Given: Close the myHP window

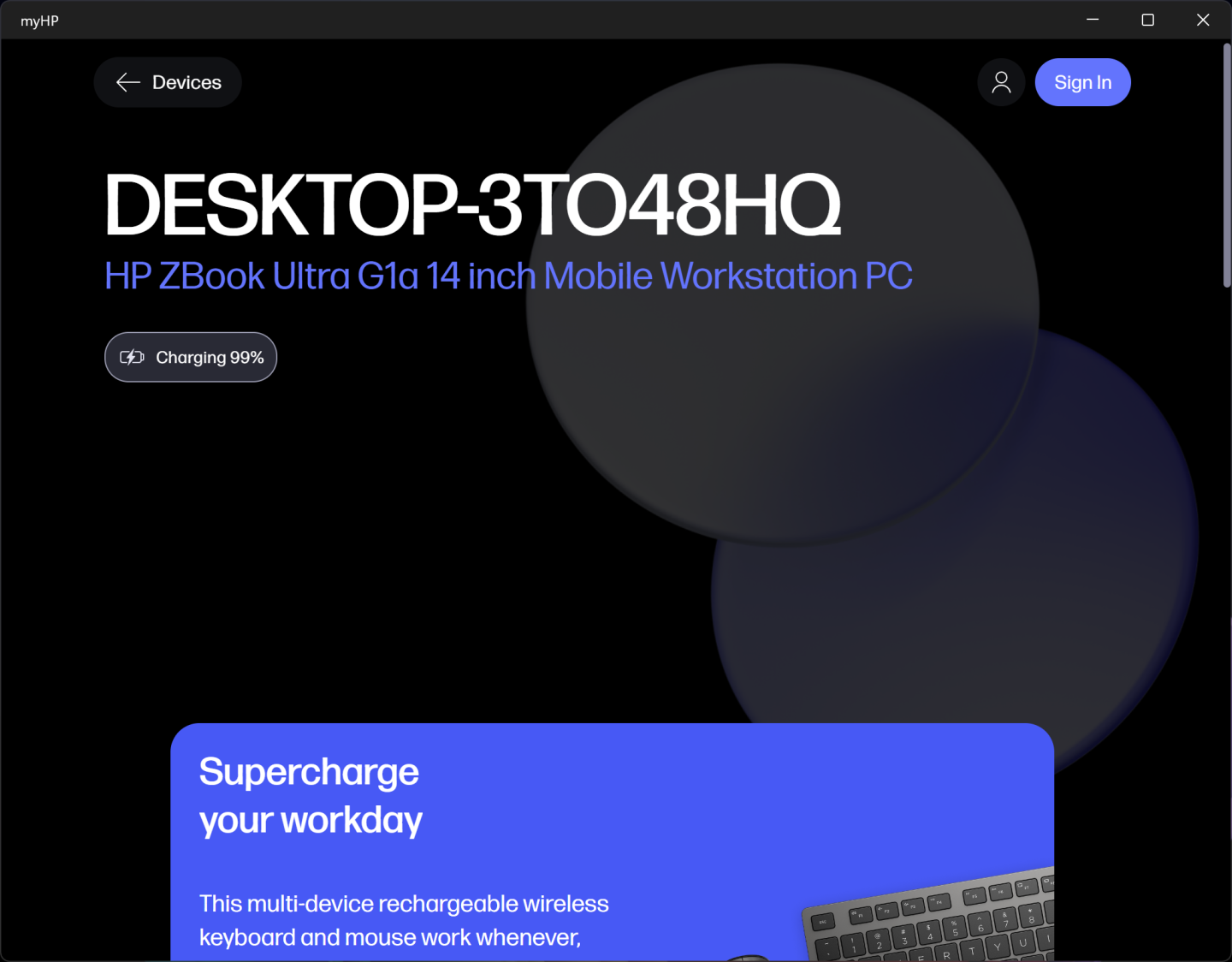Looking at the screenshot, I should point(1203,20).
